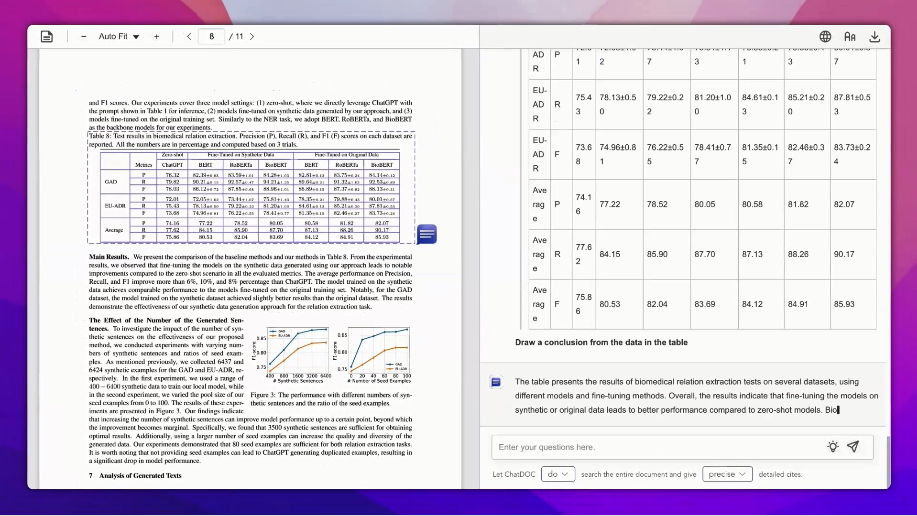
Task: Click the Figure 3 right line chart
Action: (373, 353)
